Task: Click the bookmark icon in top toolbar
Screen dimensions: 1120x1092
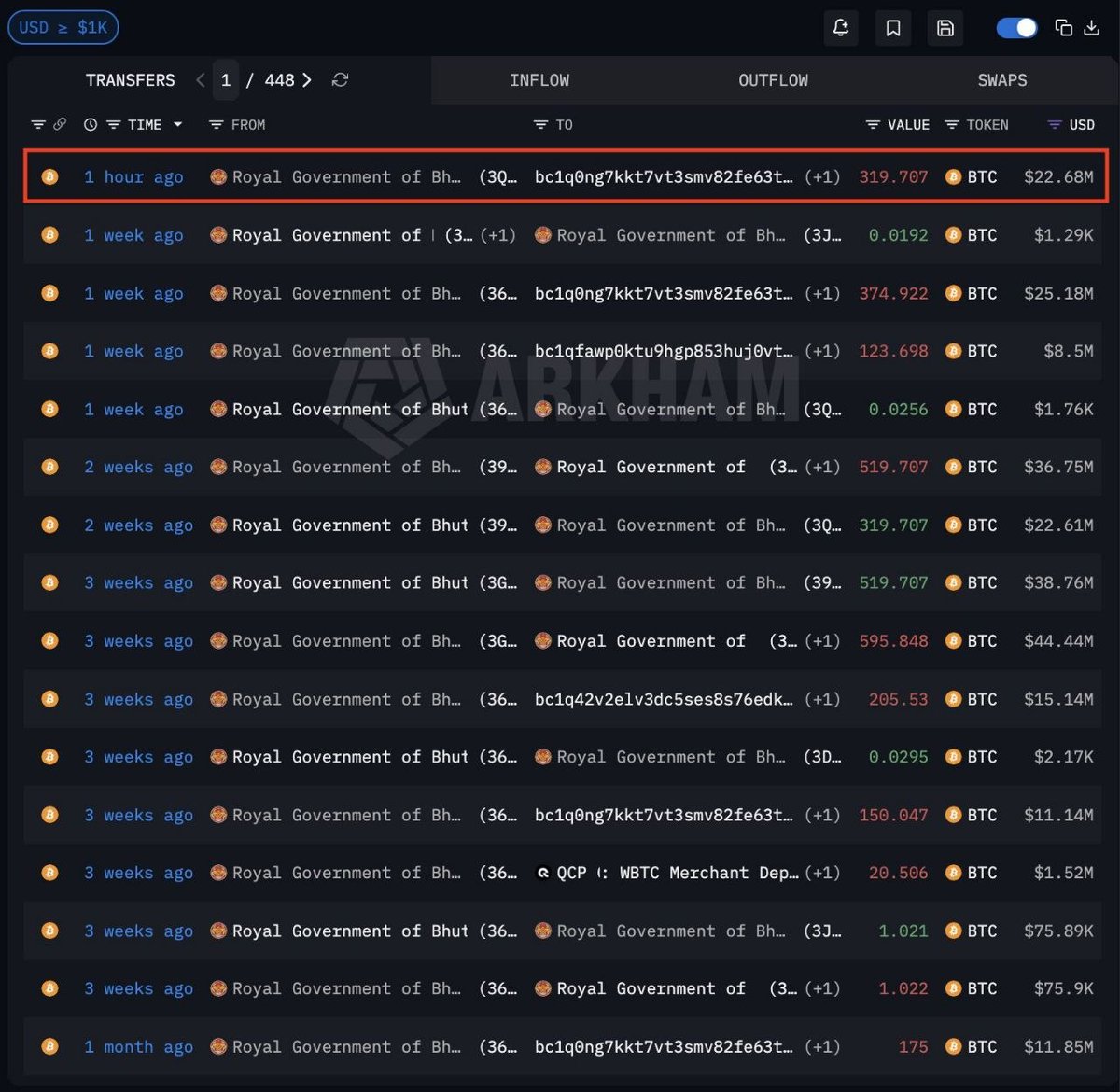Action: (893, 28)
